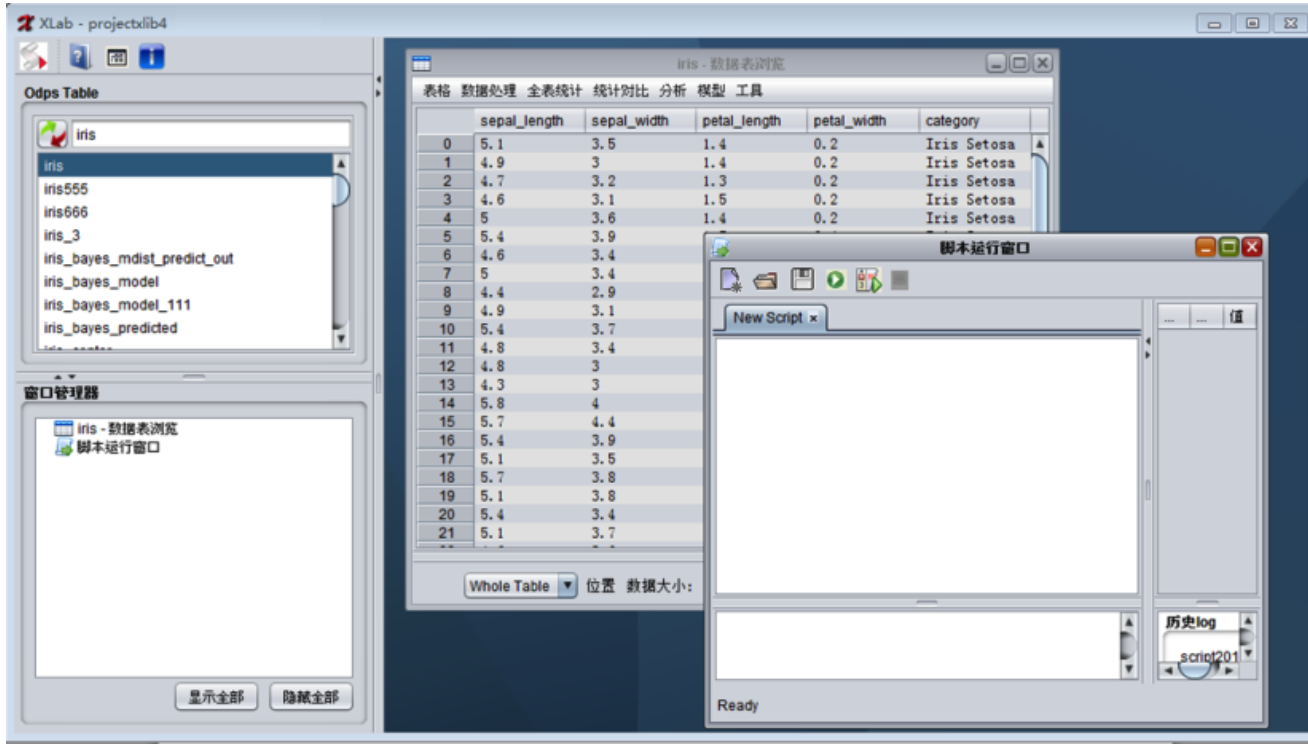Collapse the left panel with splitter arrow
Screen dimensions: 1308x754
click(x=378, y=79)
